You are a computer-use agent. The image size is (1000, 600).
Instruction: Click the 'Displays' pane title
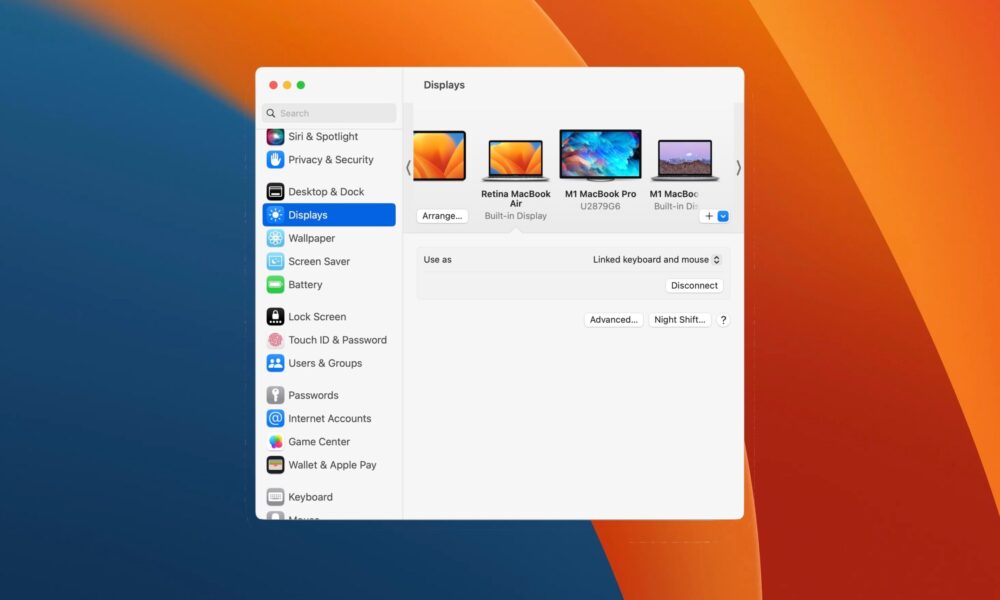[444, 85]
